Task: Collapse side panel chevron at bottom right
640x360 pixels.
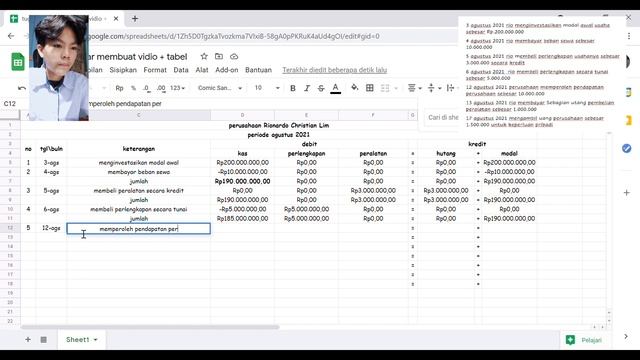Action: coord(626,336)
